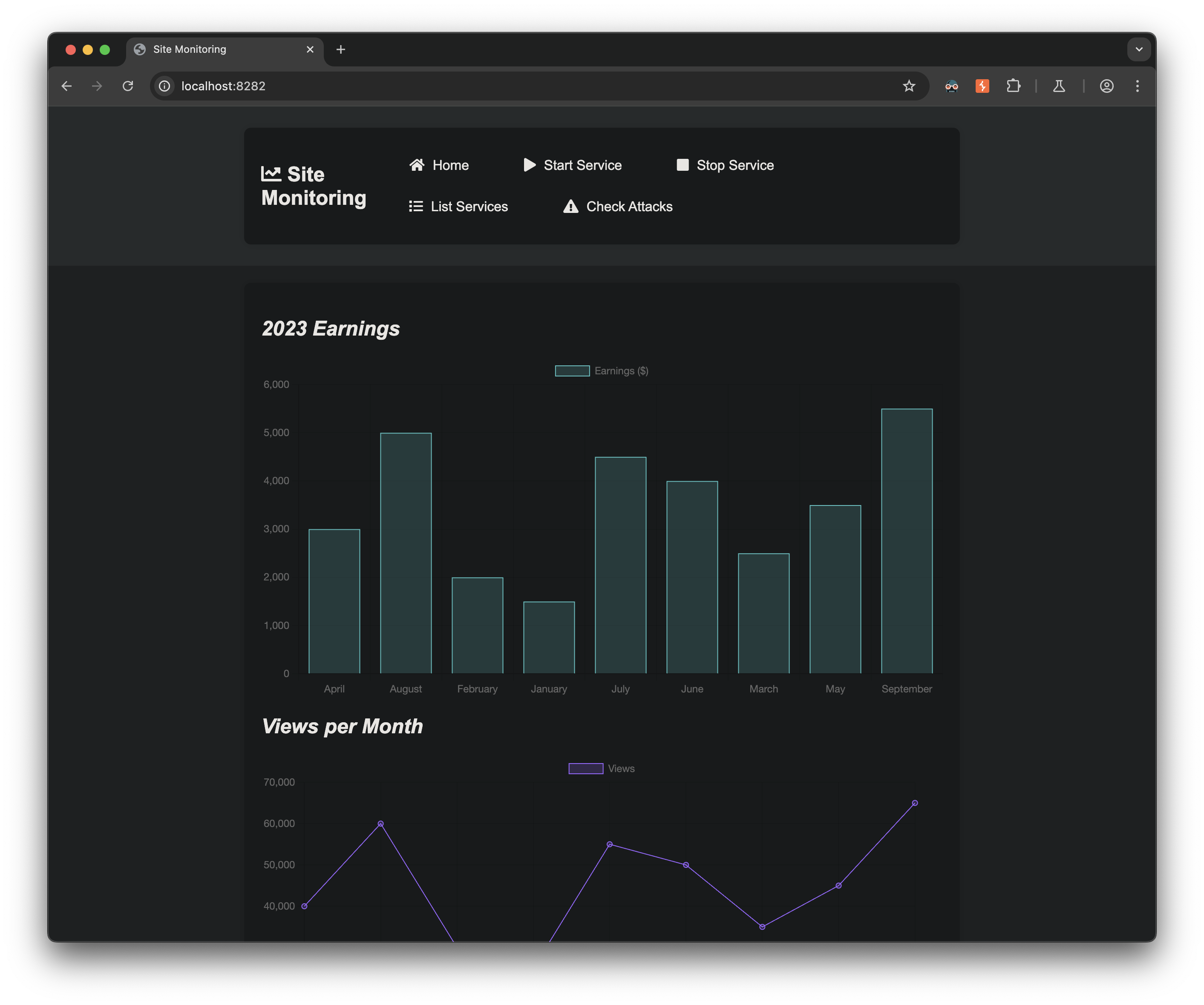Screen dimensions: 1204x1005
Task: Click the browser profile avatar icon
Action: click(x=1106, y=86)
